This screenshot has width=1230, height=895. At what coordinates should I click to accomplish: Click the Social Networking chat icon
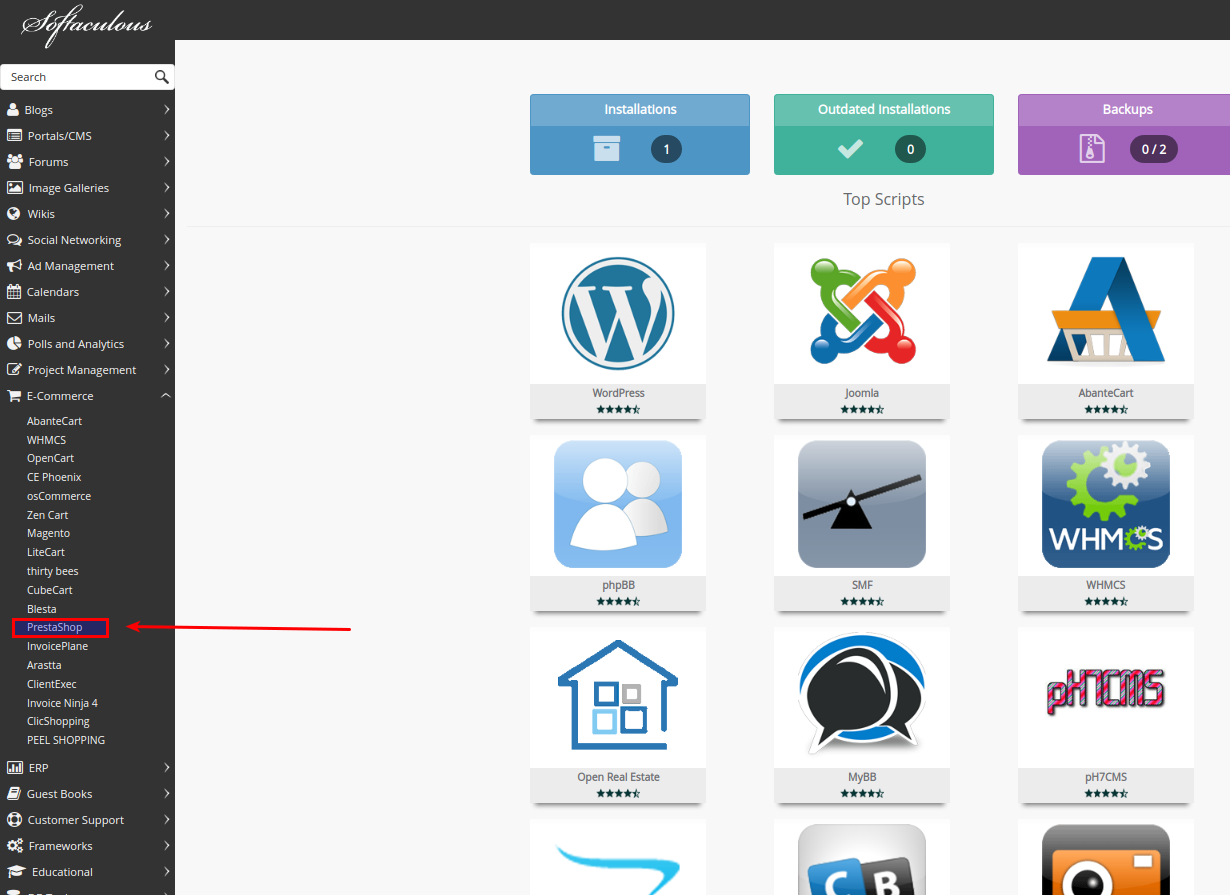[x=14, y=240]
